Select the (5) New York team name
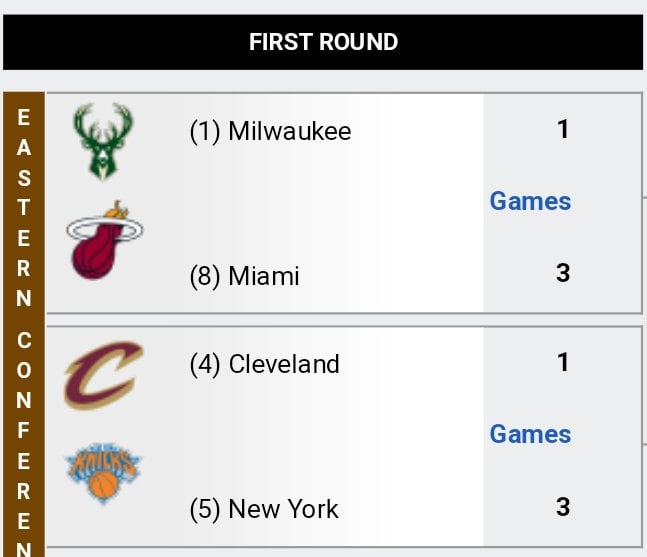The width and height of the screenshot is (647, 557). pyautogui.click(x=264, y=509)
